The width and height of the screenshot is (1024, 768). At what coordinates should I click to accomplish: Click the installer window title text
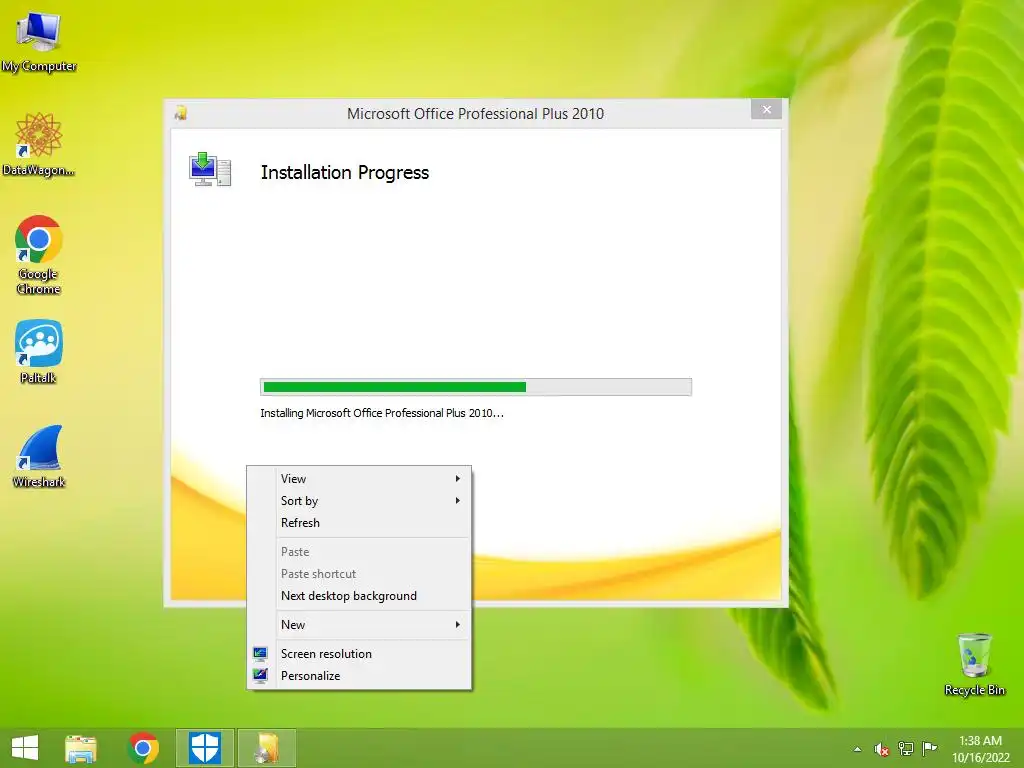[x=475, y=114]
